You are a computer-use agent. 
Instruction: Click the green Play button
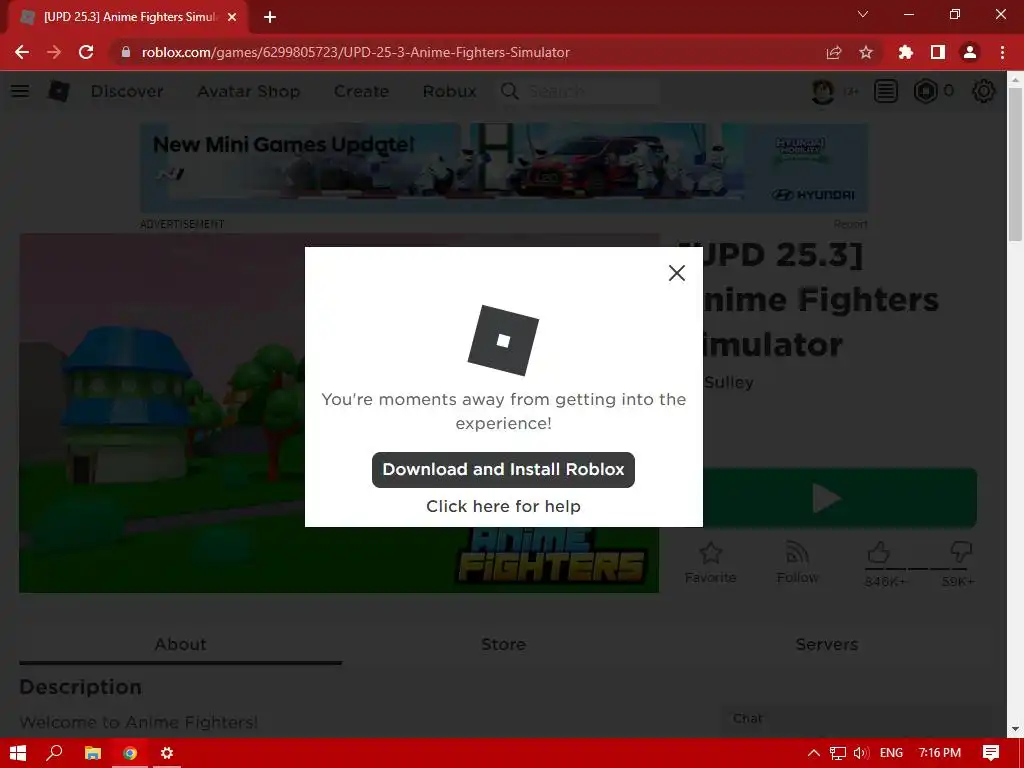(839, 498)
